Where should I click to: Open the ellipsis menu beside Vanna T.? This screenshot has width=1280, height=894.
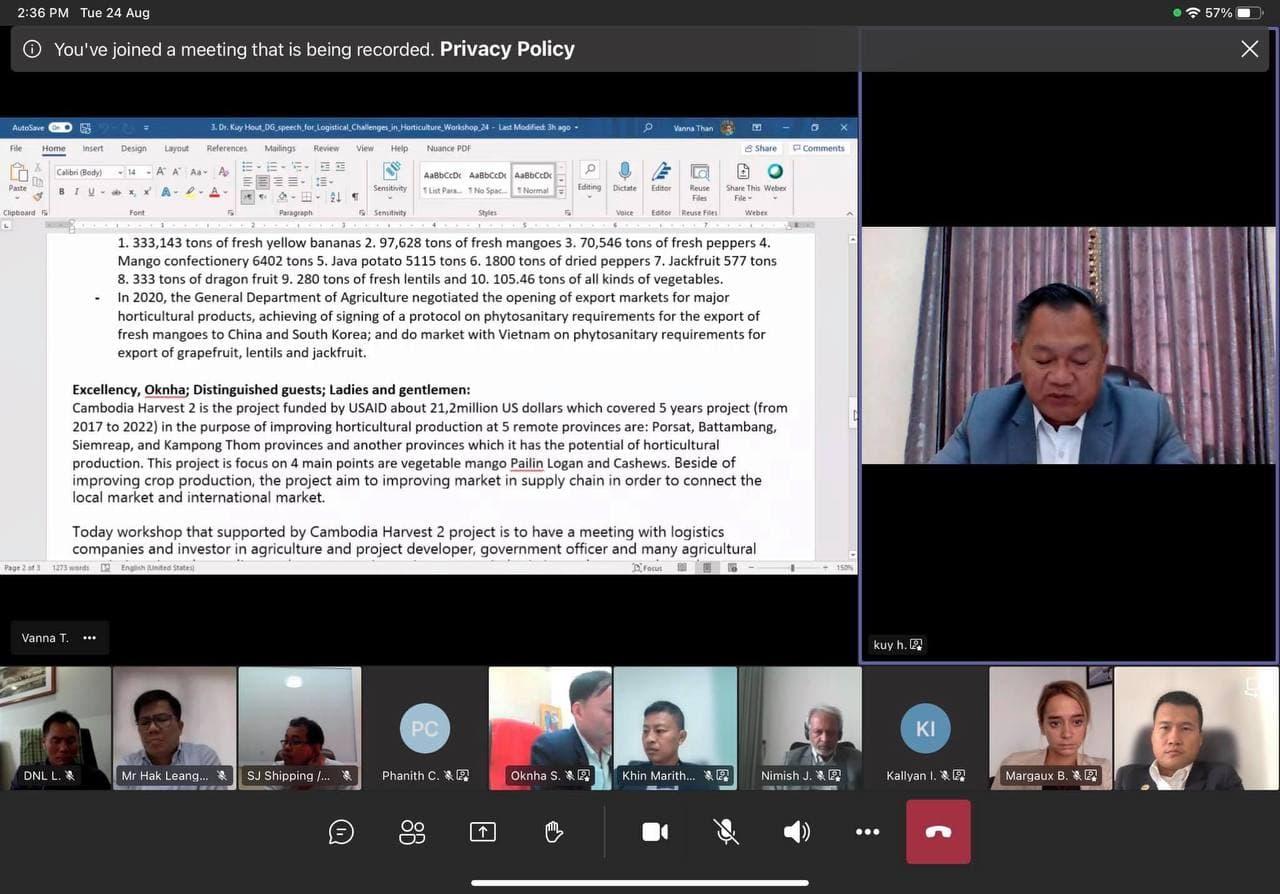89,638
